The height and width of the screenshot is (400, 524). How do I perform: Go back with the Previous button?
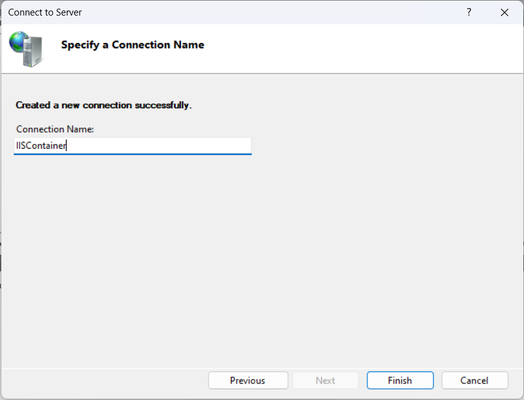tap(248, 380)
